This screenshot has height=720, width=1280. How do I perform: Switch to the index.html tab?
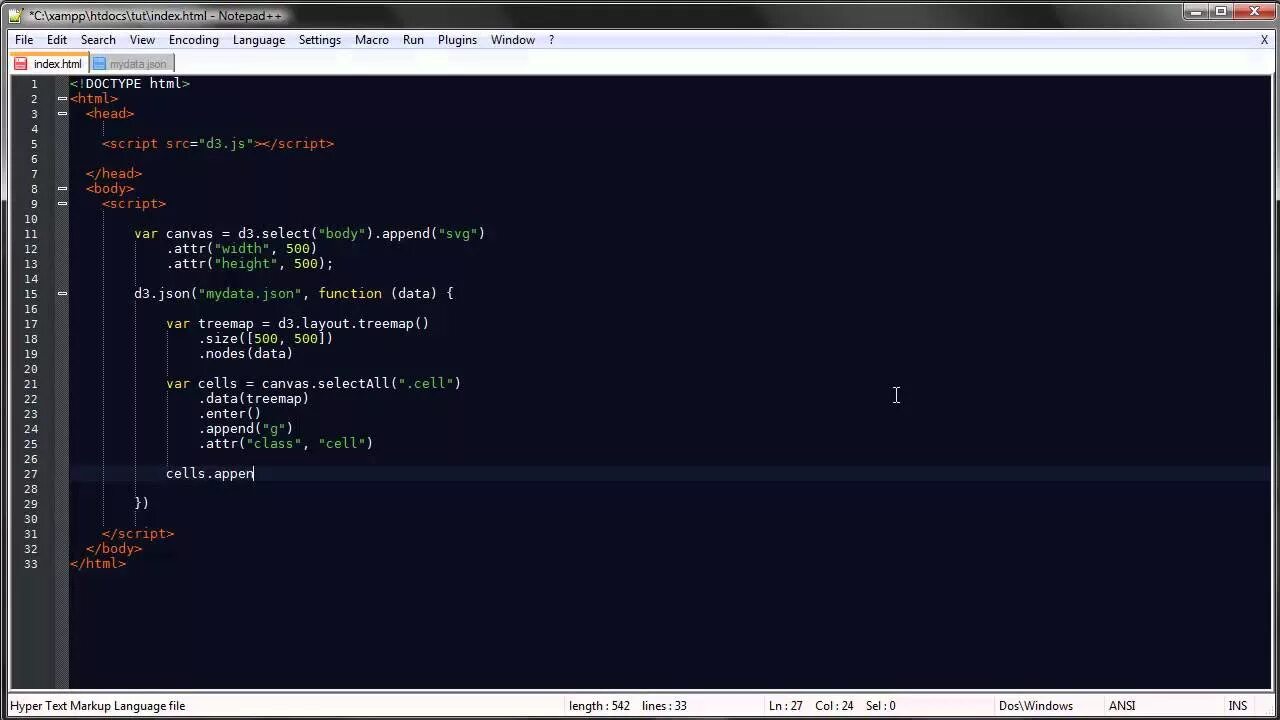[48, 64]
